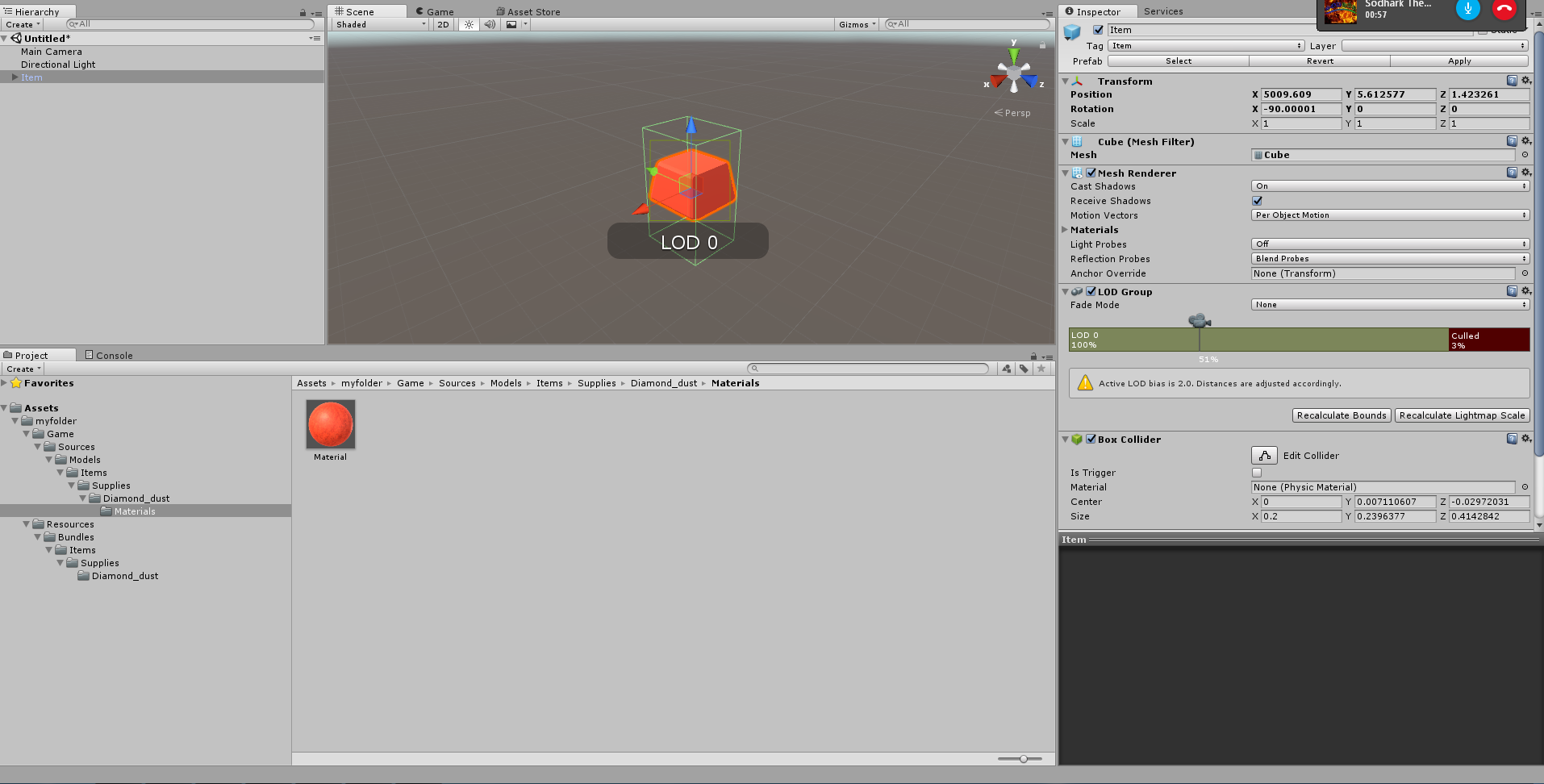This screenshot has width=1544, height=784.
Task: Open the Tag dropdown showing Item
Action: point(1206,46)
